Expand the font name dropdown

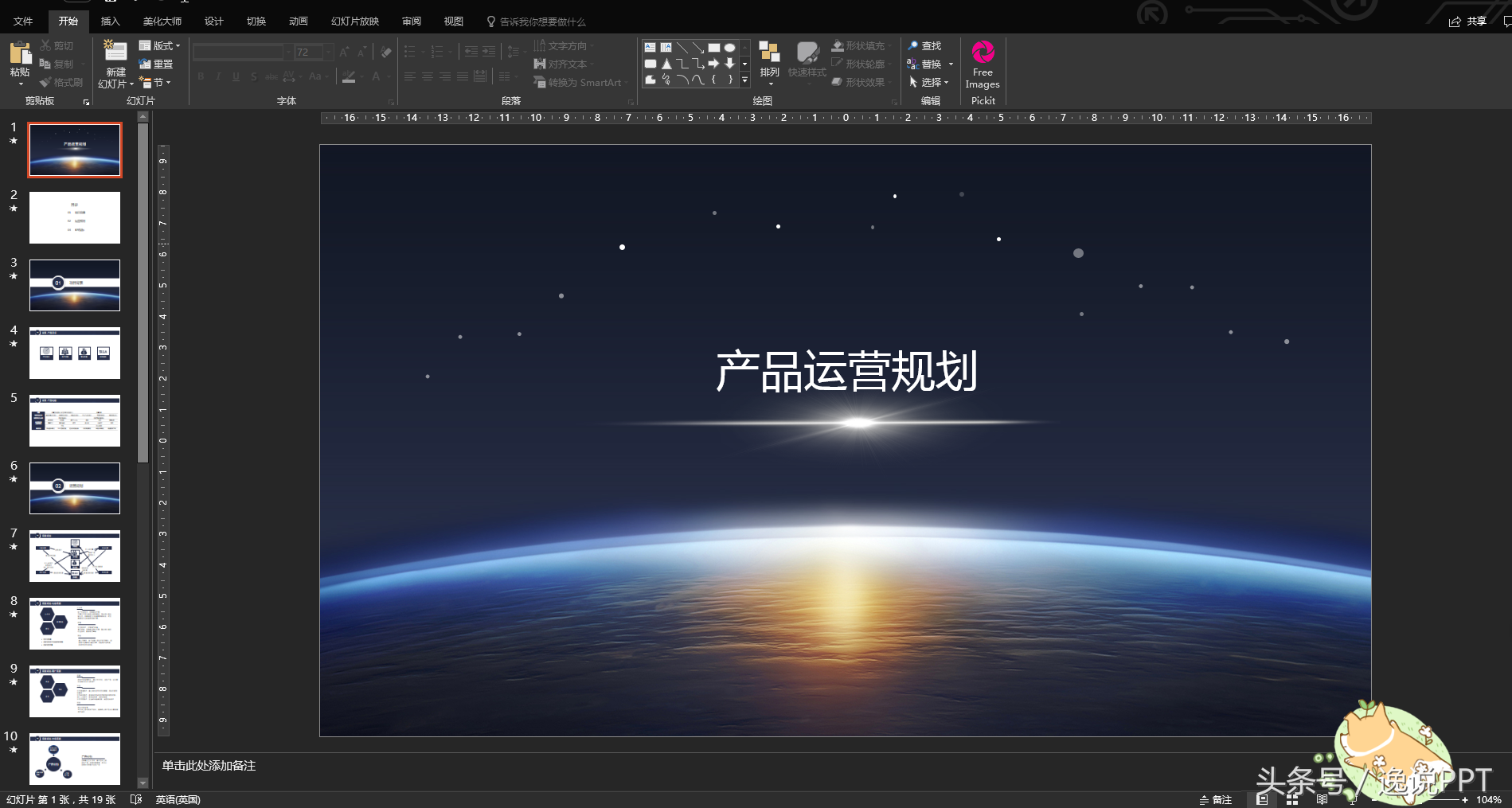(288, 53)
